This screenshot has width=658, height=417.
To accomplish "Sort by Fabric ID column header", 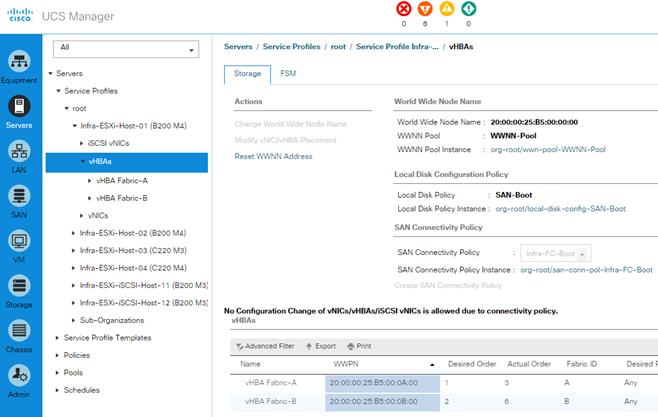I will tap(582, 364).
